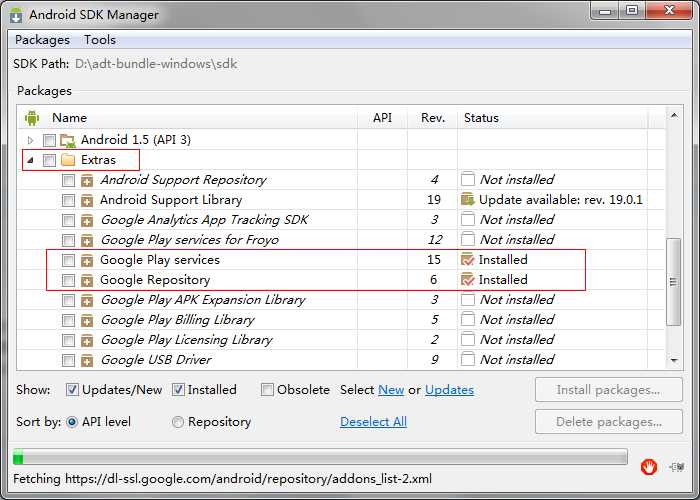Screen dimensions: 700x500
Task: Untick the Installed show filter
Action: (x=178, y=390)
